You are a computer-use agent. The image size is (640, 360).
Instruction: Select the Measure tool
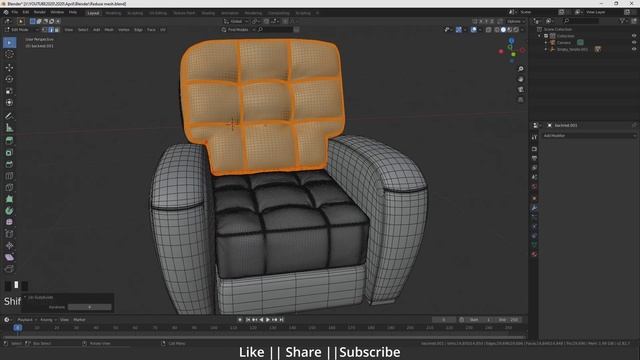pos(9,128)
